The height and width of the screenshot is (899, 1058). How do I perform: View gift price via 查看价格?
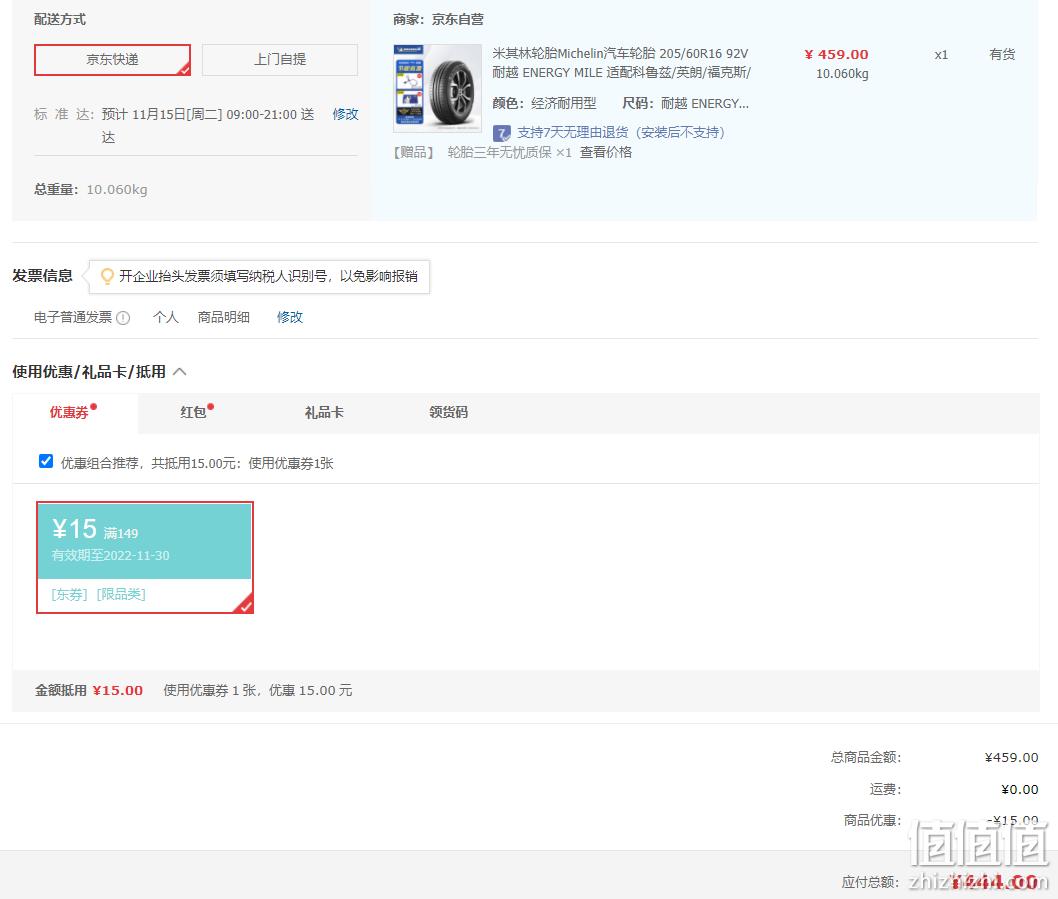[x=606, y=153]
